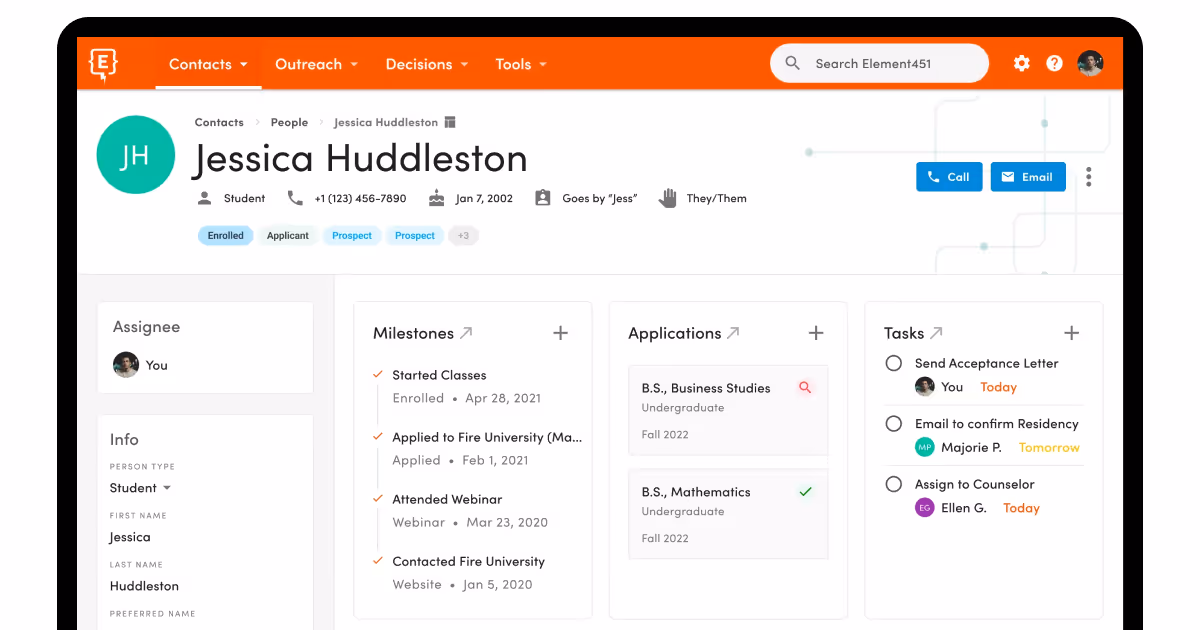Image resolution: width=1200 pixels, height=630 pixels.
Task: Select the Applicant tag
Action: (x=288, y=236)
